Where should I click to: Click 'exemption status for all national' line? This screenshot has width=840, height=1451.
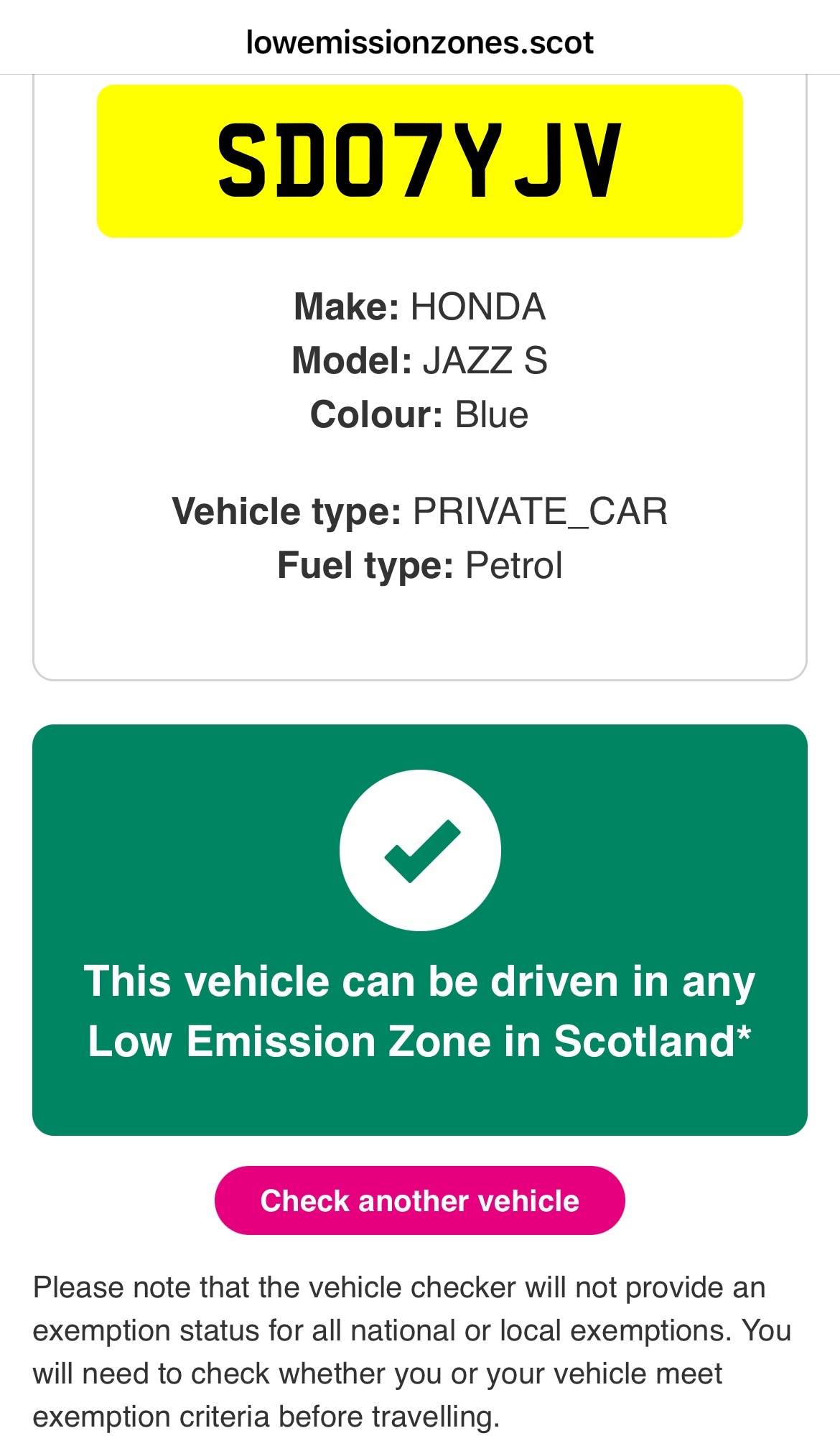pyautogui.click(x=411, y=1330)
